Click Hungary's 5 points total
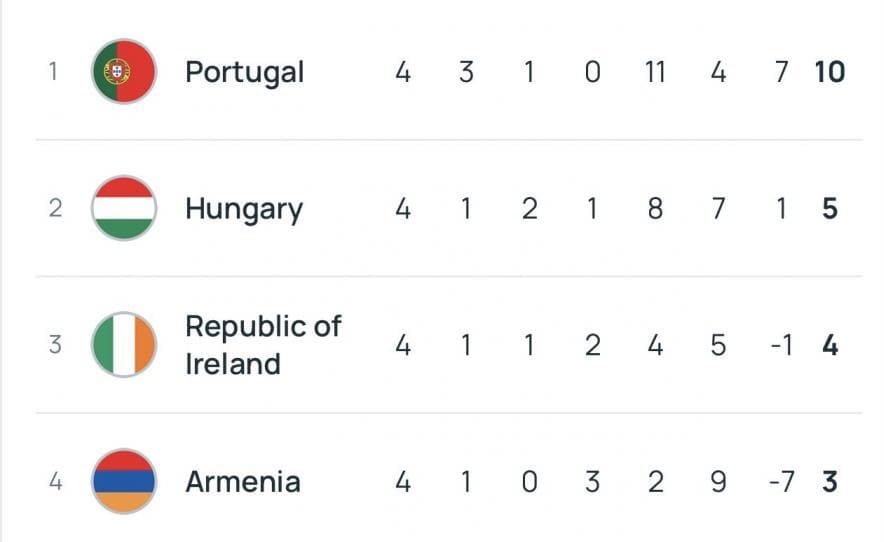Viewport: 884px width, 542px height. click(829, 209)
